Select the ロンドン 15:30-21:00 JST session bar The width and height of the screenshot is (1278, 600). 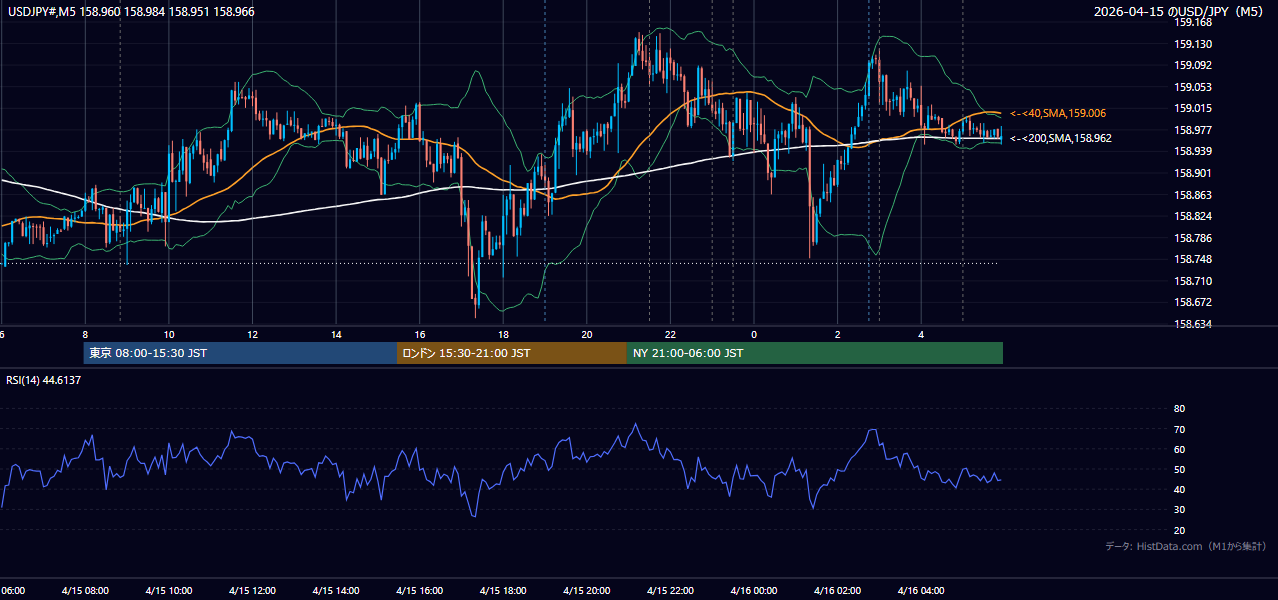pos(512,353)
